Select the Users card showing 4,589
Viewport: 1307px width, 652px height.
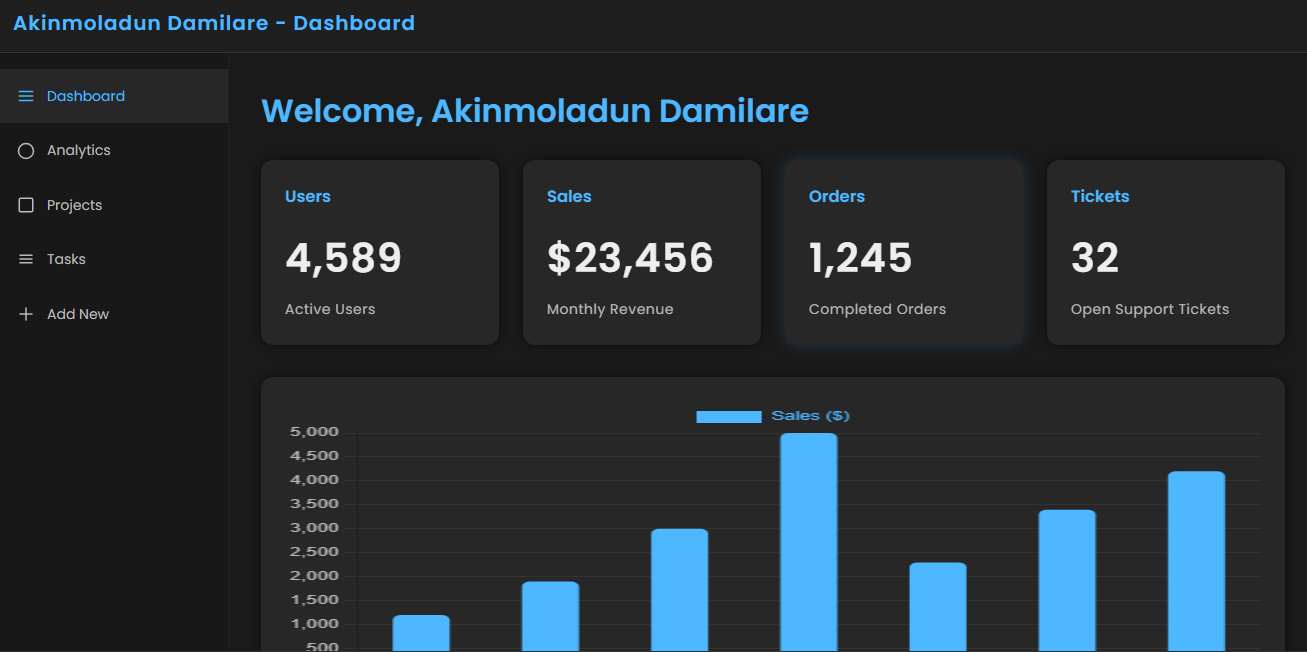pyautogui.click(x=380, y=253)
